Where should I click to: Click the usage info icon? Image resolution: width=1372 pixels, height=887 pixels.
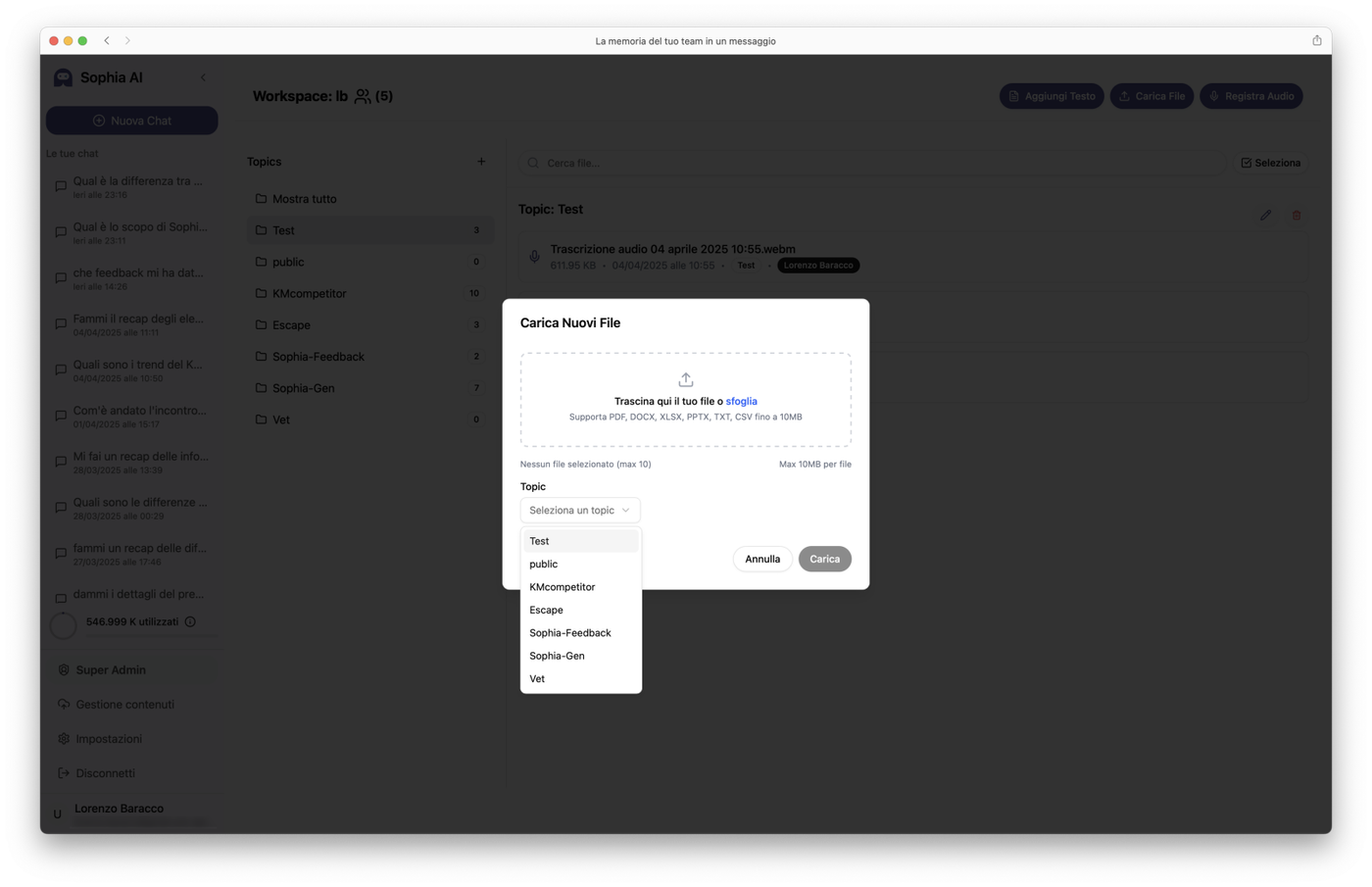[190, 621]
